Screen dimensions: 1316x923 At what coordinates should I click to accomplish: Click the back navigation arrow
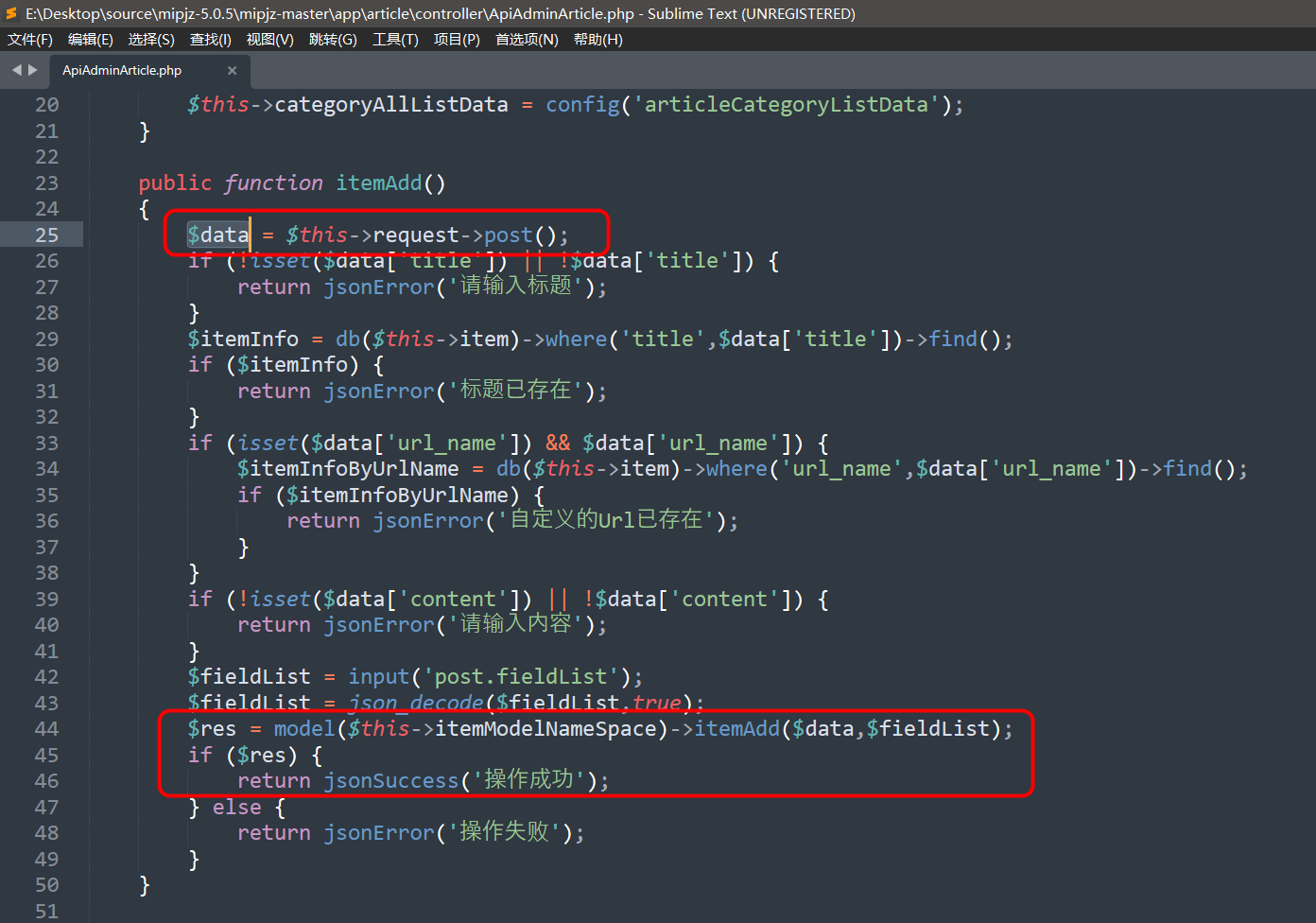pyautogui.click(x=15, y=70)
